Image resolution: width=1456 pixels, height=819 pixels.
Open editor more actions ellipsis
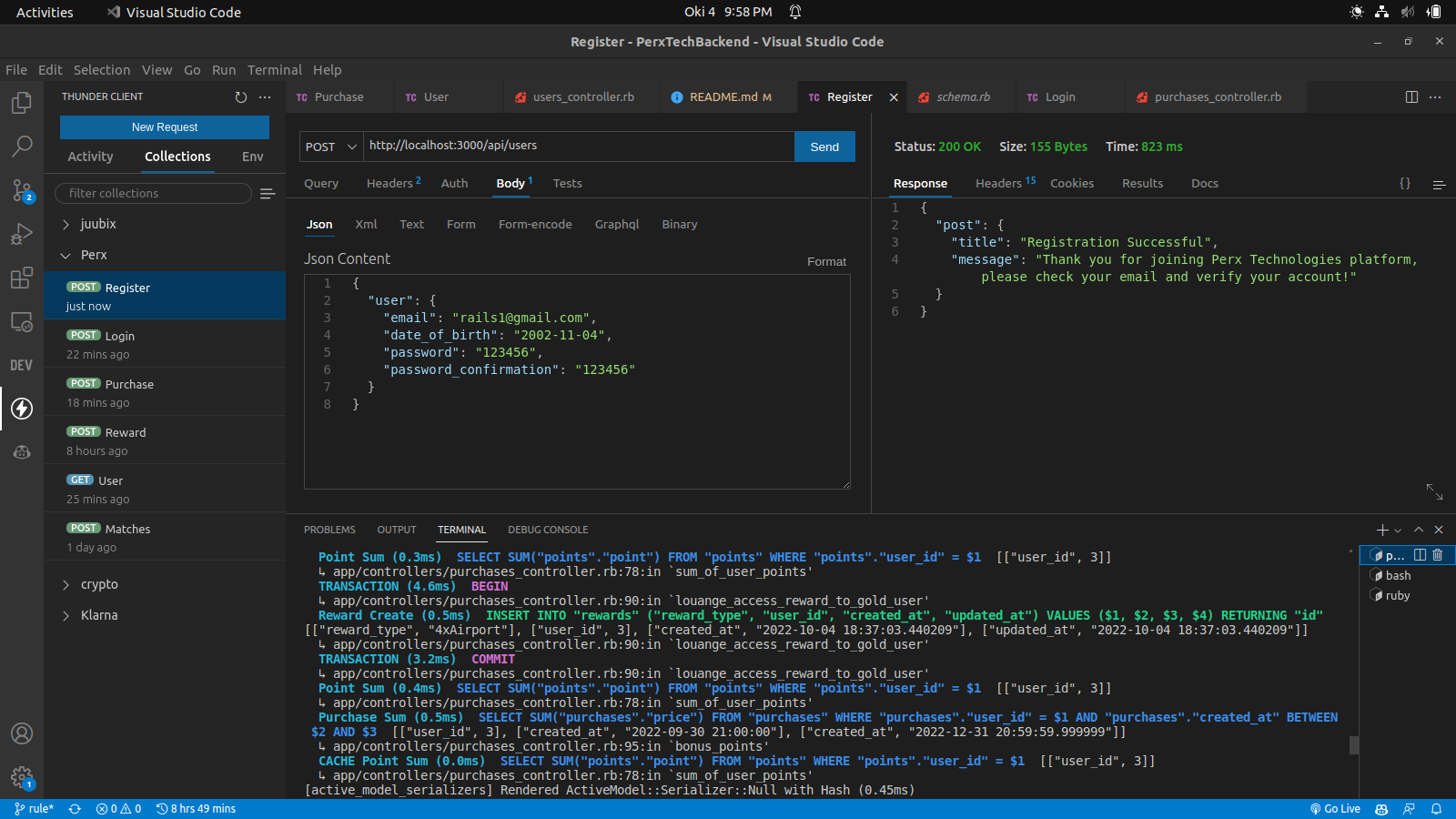pos(1435,96)
